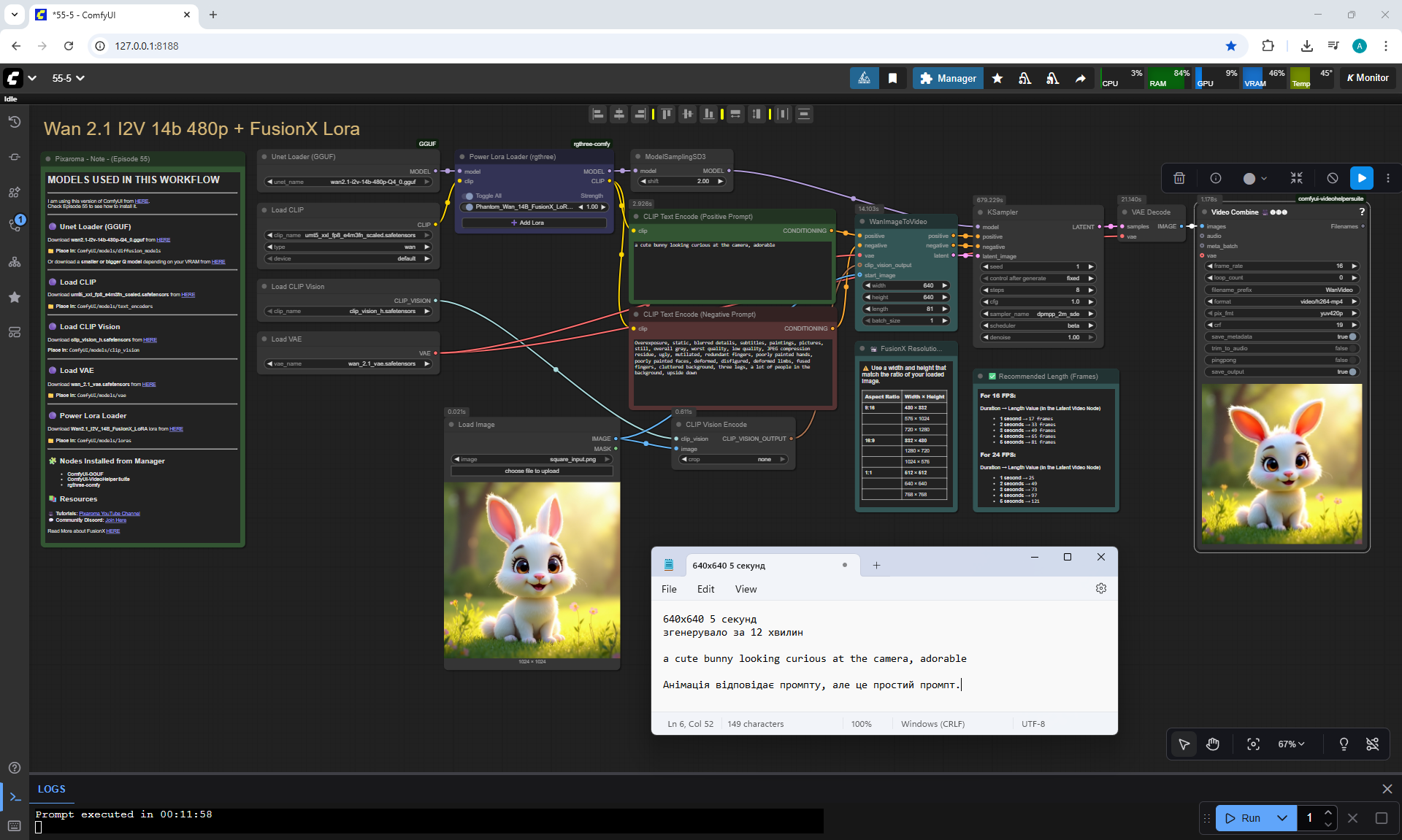The width and height of the screenshot is (1402, 840).
Task: Open the workflows sidebar icon with badge
Action: 15,226
